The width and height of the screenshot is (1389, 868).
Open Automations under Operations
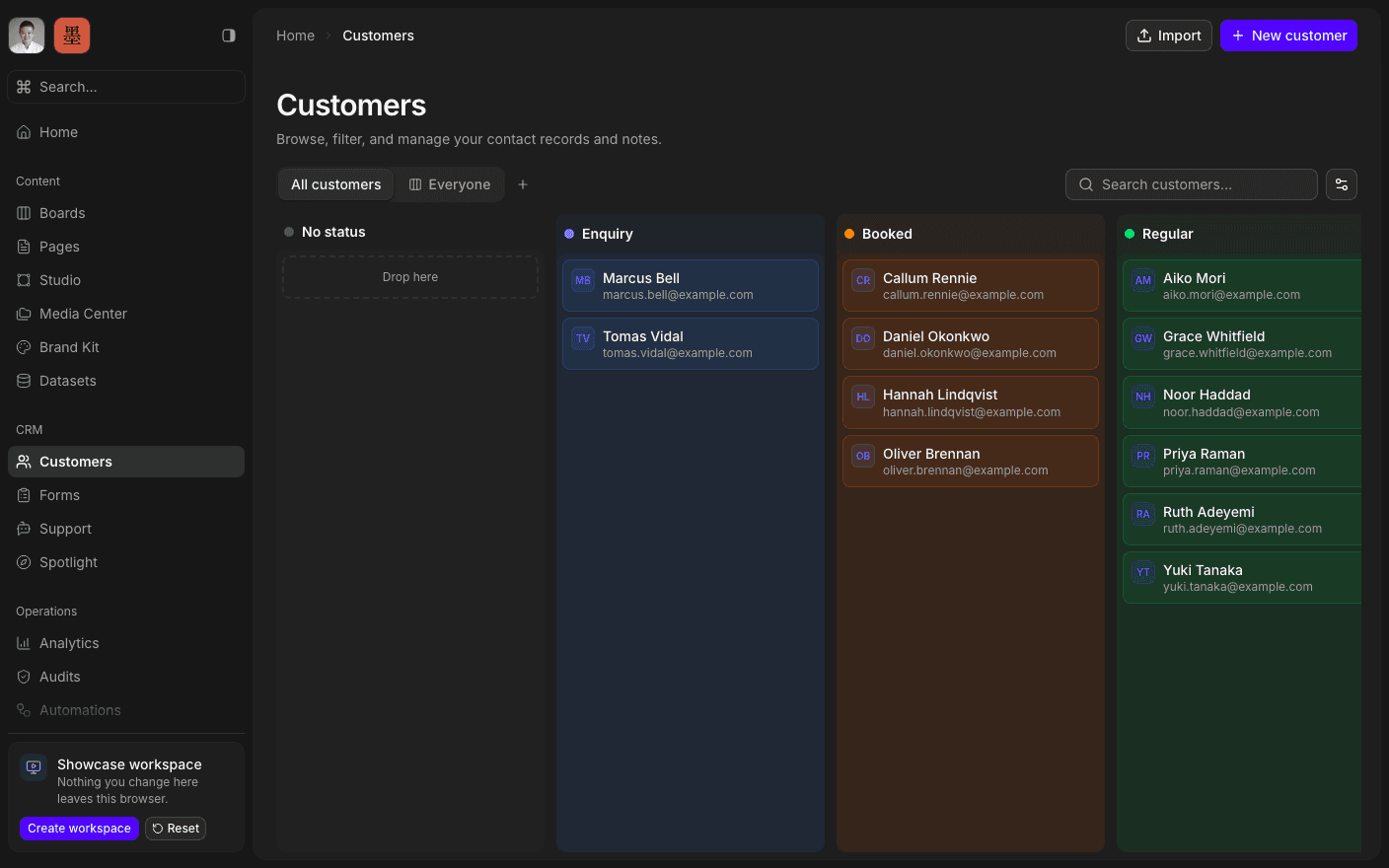click(x=126, y=710)
